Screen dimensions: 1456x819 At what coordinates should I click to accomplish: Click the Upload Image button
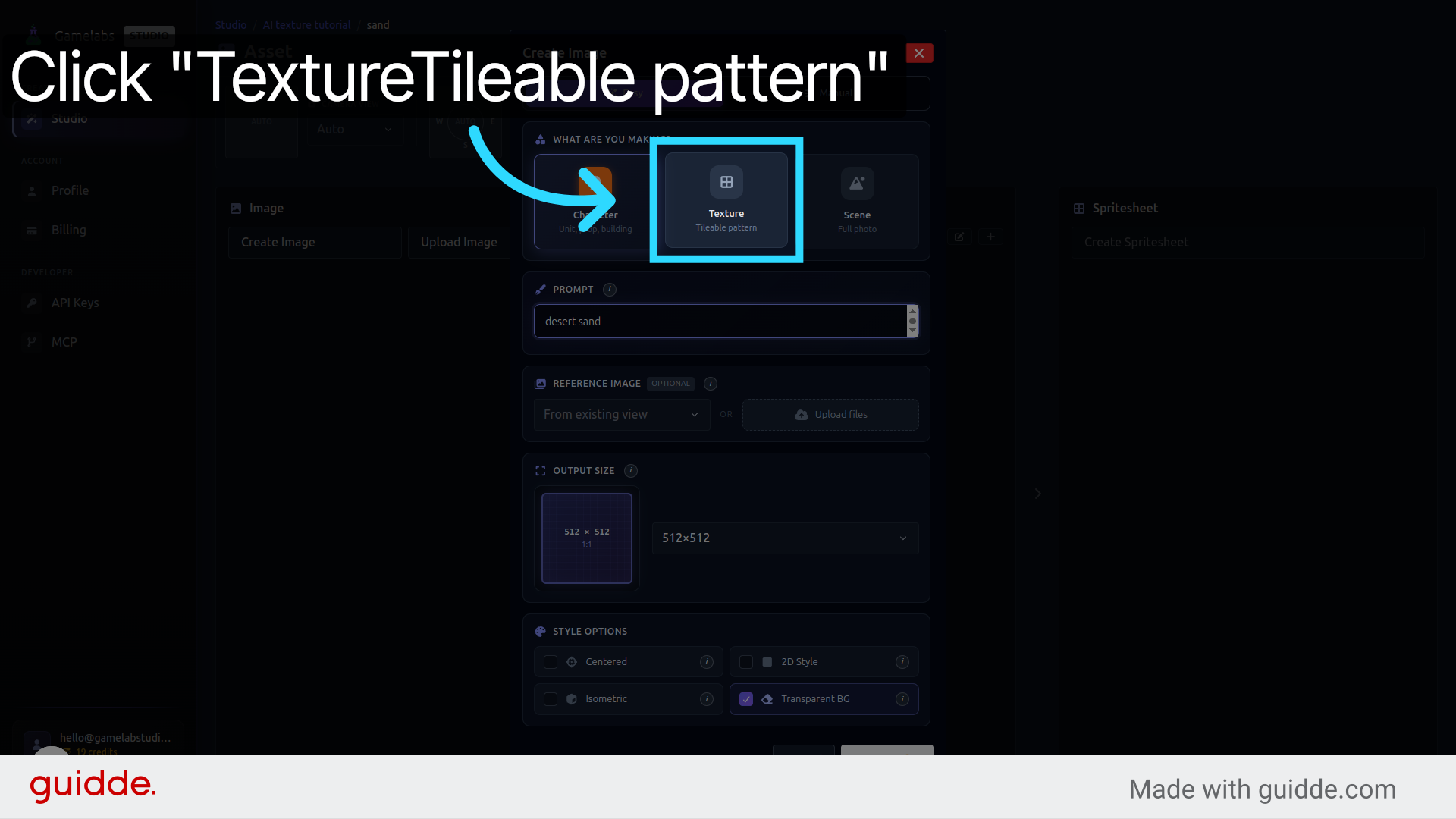(x=459, y=243)
